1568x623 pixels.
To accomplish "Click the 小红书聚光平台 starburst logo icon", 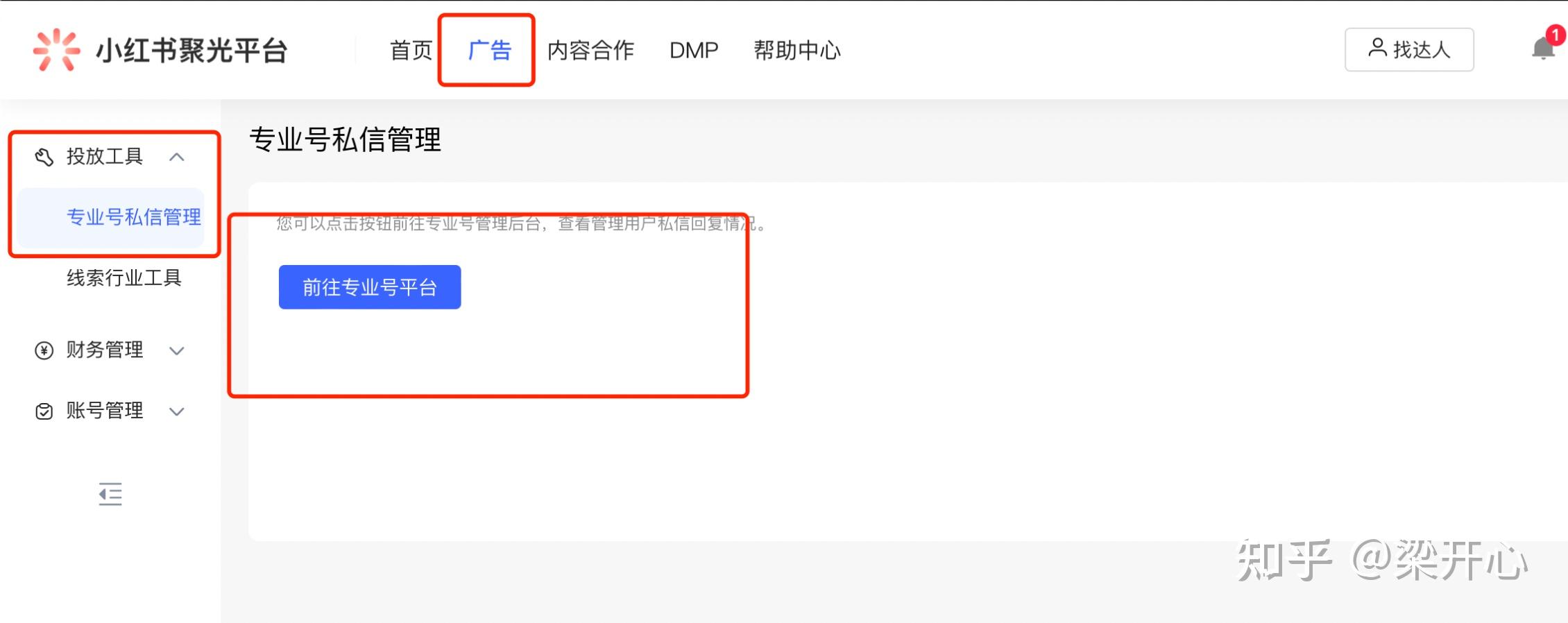I will click(x=56, y=50).
